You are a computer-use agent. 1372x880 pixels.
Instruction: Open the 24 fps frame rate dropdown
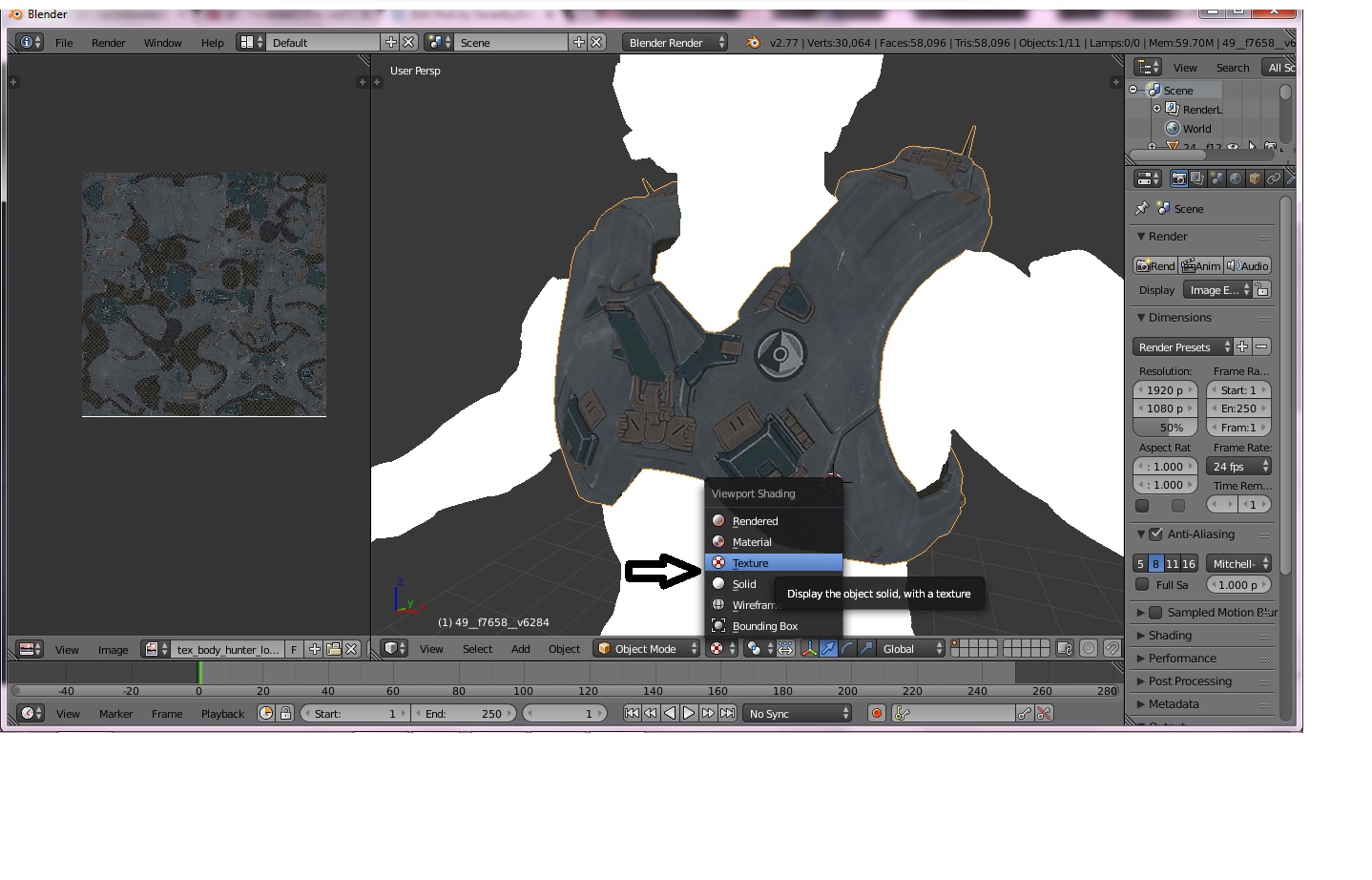click(x=1238, y=466)
